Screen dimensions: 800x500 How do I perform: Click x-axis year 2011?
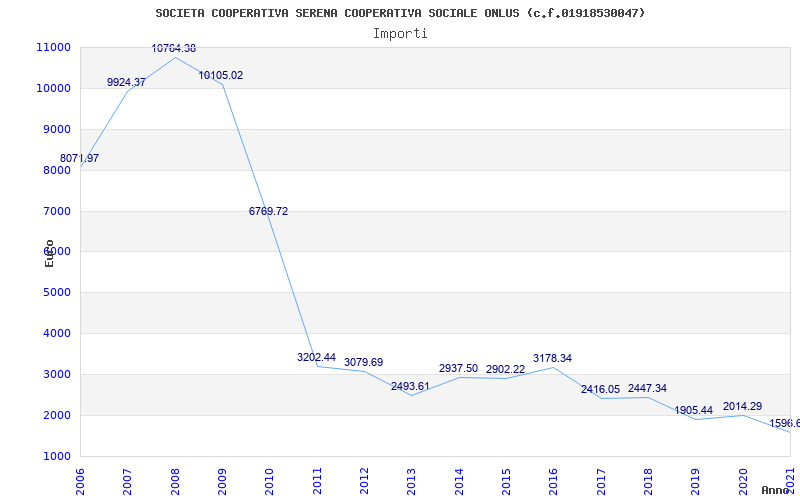(317, 482)
